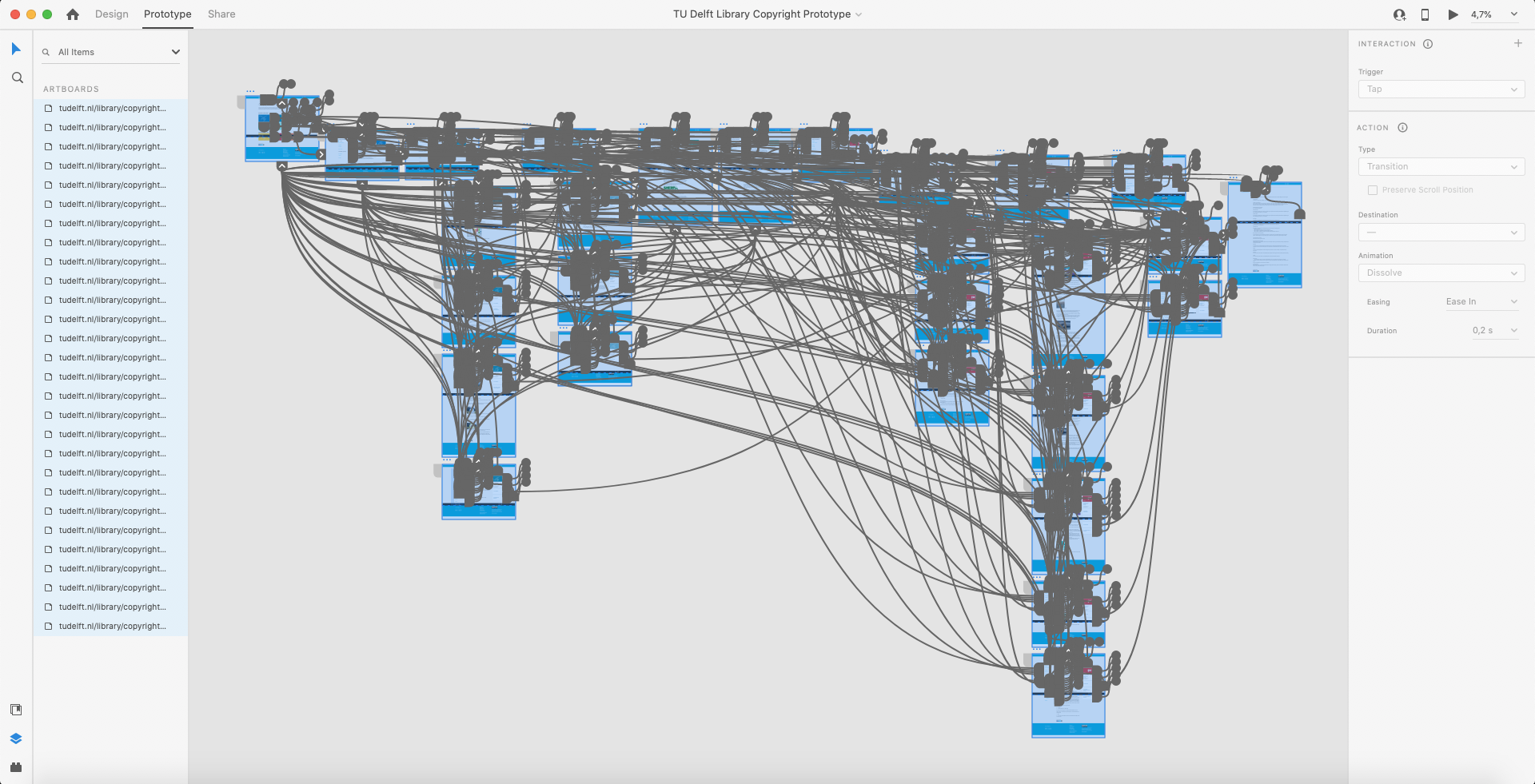Open the Libraries panel icon
This screenshot has height=784, width=1535.
pyautogui.click(x=16, y=710)
